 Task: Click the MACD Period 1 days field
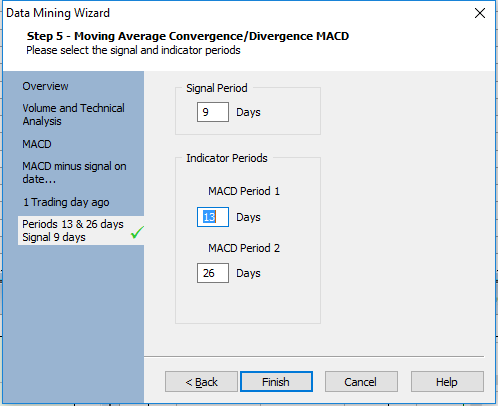(x=213, y=217)
